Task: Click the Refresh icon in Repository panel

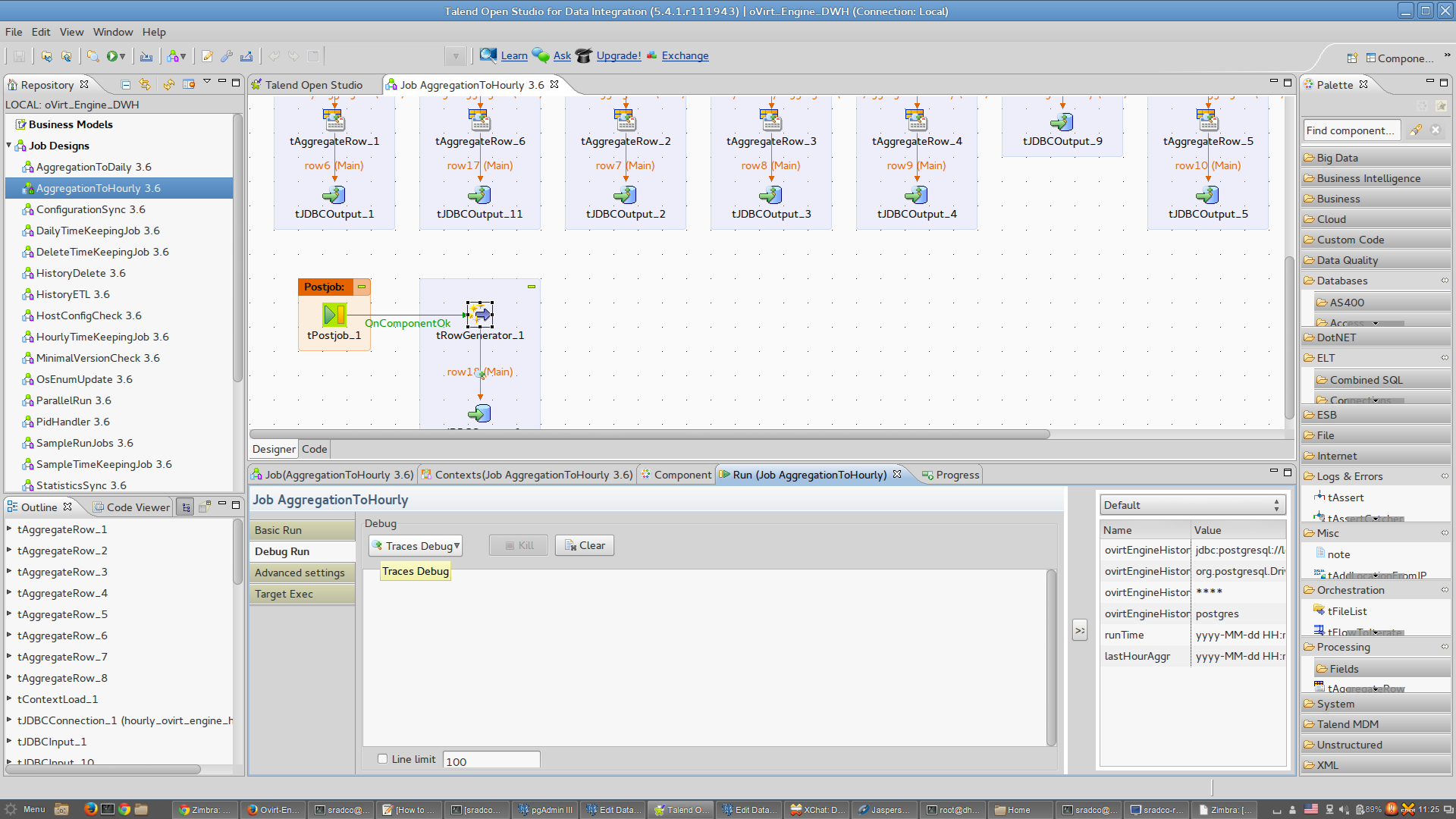Action: (x=168, y=84)
